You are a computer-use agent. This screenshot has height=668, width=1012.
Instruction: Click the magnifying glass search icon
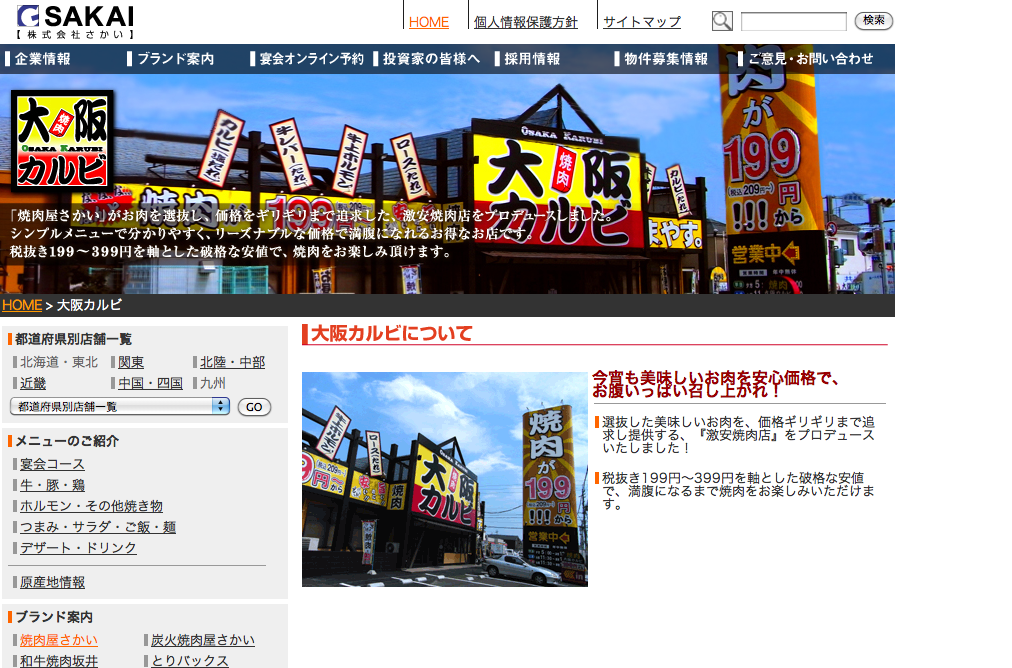tap(722, 21)
